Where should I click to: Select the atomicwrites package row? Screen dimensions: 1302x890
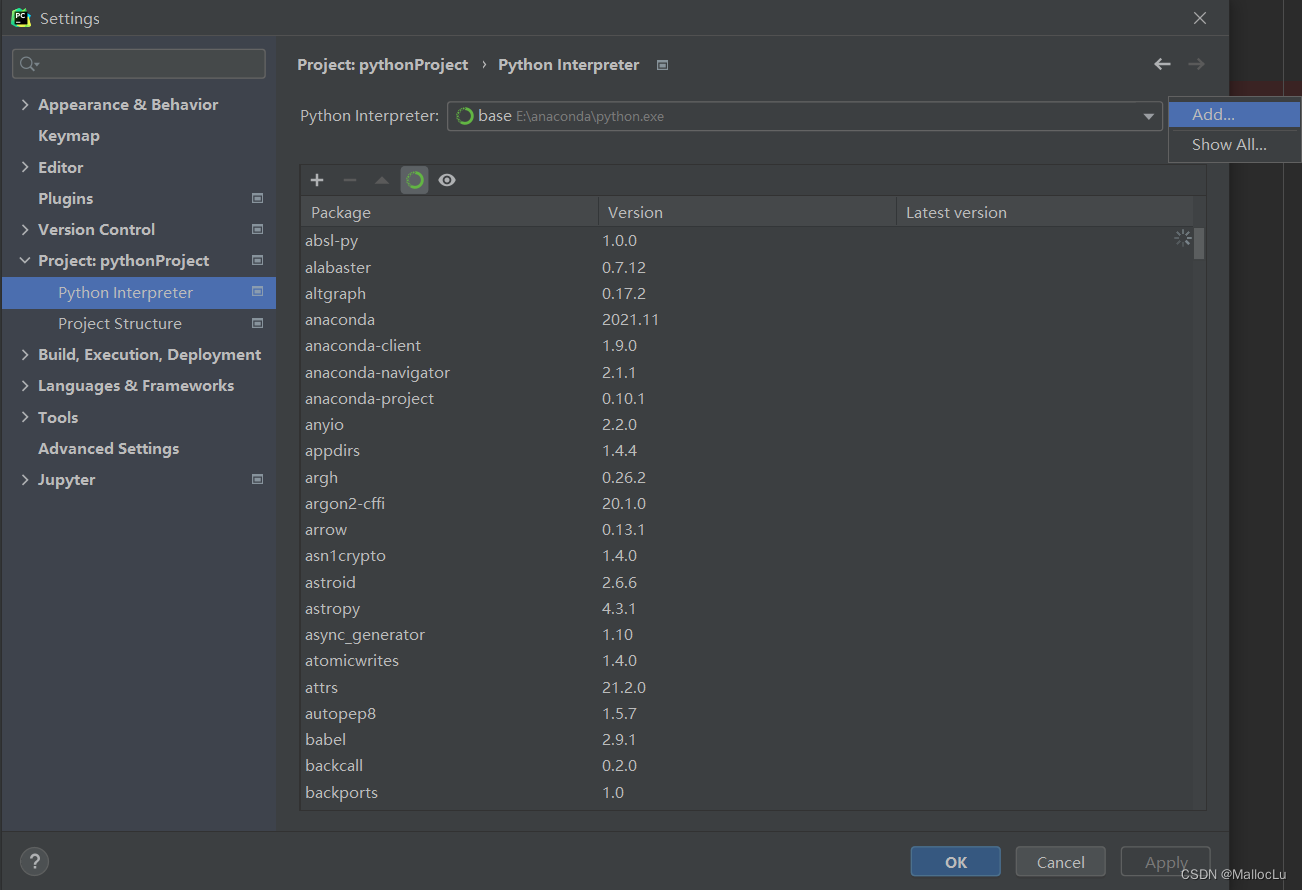[747, 661]
